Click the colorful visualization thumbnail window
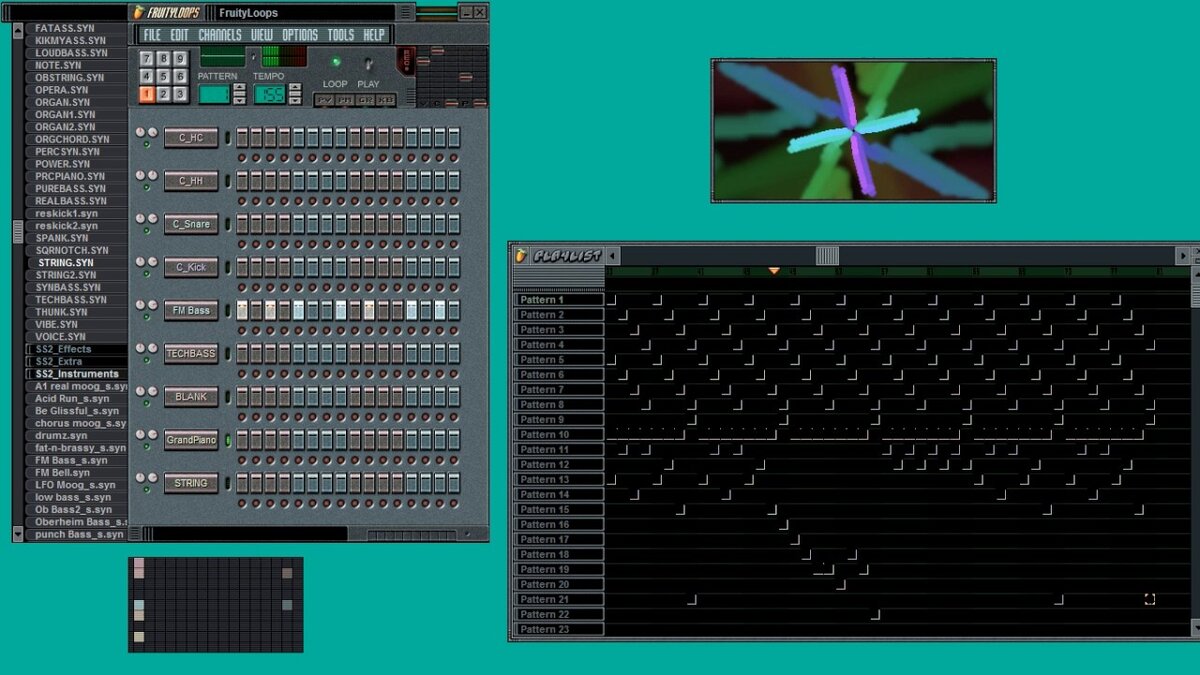1200x675 pixels. (x=853, y=130)
